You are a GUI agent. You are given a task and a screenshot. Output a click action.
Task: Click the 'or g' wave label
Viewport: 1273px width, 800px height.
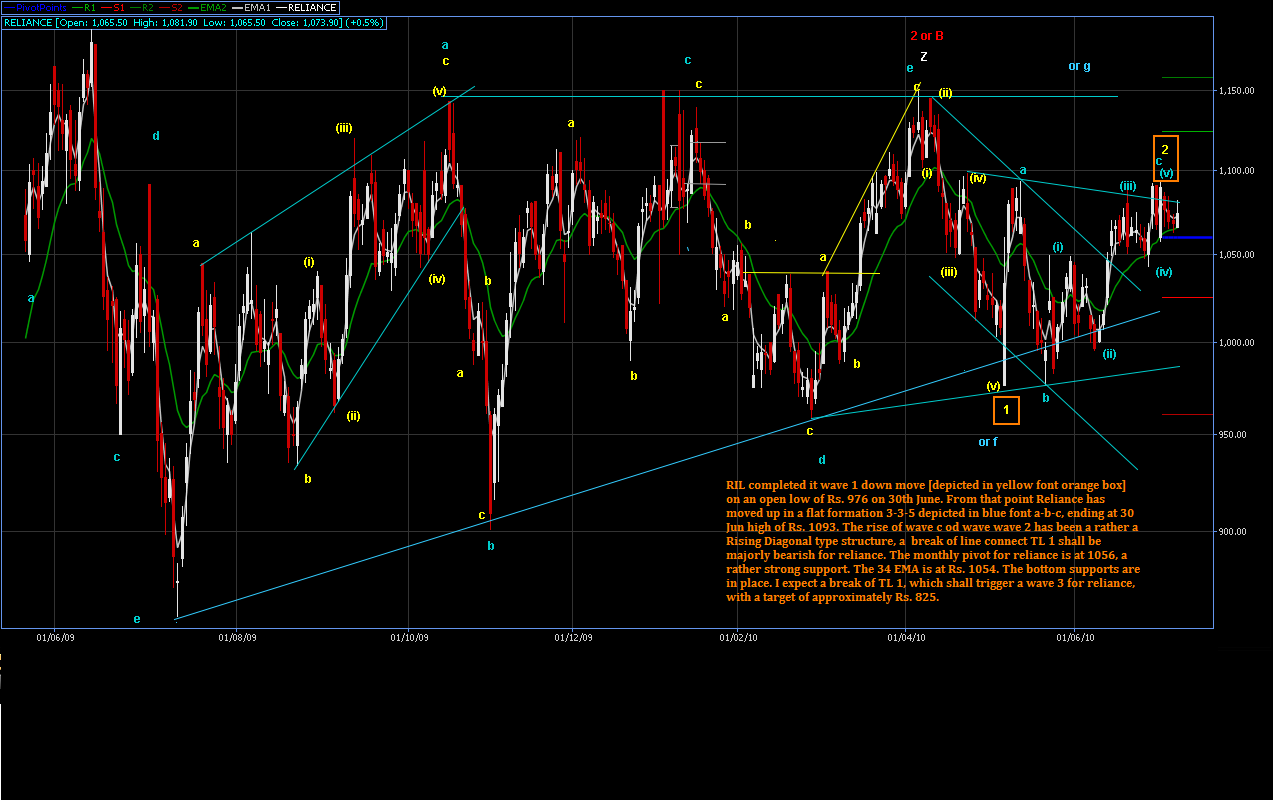click(x=1079, y=66)
